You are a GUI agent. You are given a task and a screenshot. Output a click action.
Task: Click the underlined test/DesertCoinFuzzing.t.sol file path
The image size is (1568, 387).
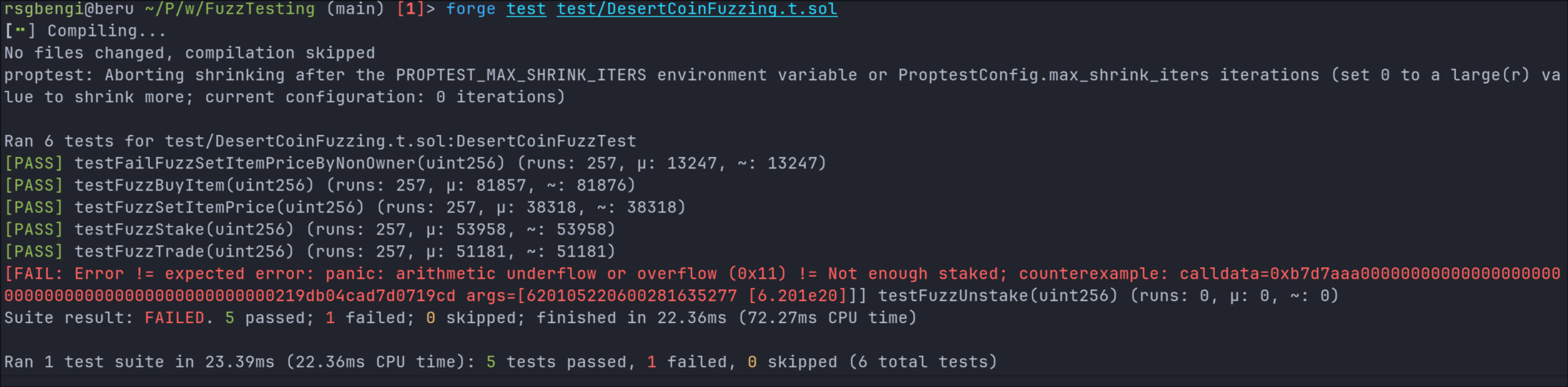click(x=696, y=9)
